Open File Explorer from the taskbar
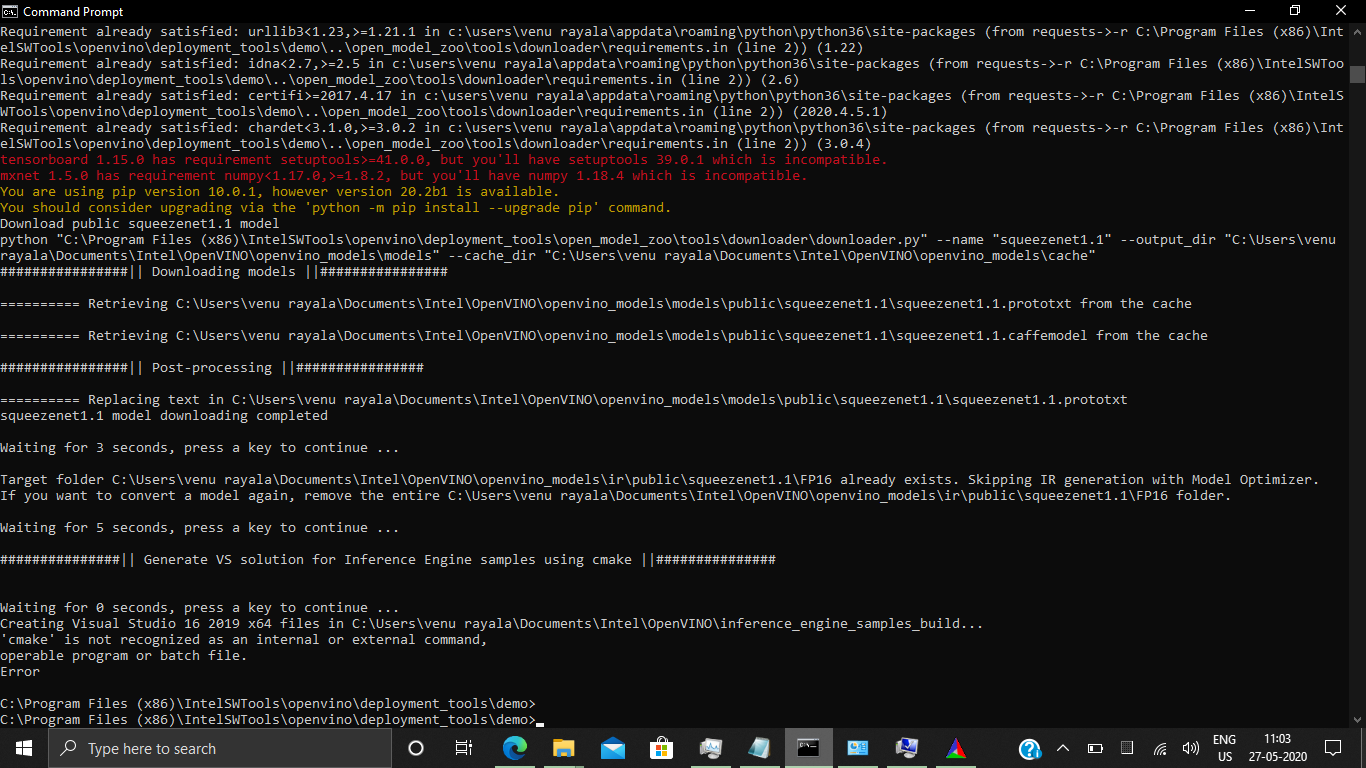 563,748
